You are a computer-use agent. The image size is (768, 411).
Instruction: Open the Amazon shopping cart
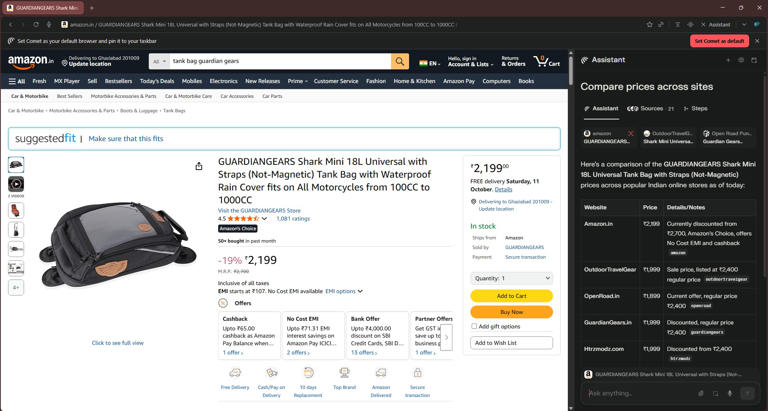coord(547,61)
